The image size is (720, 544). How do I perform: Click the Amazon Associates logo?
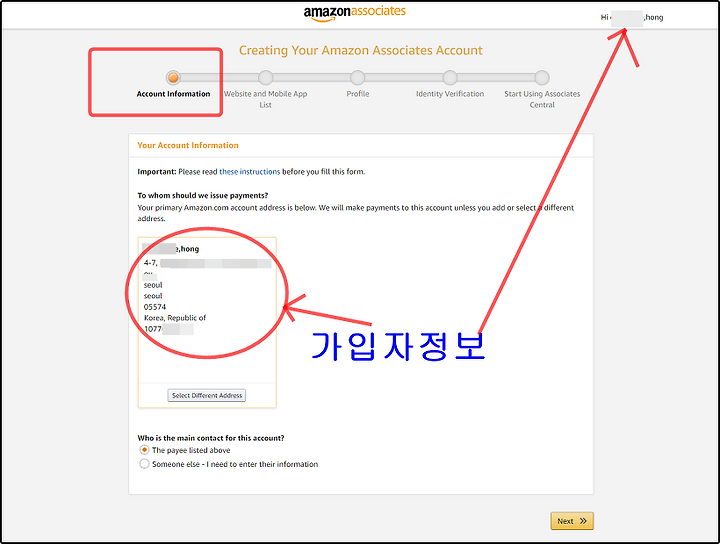(x=354, y=12)
